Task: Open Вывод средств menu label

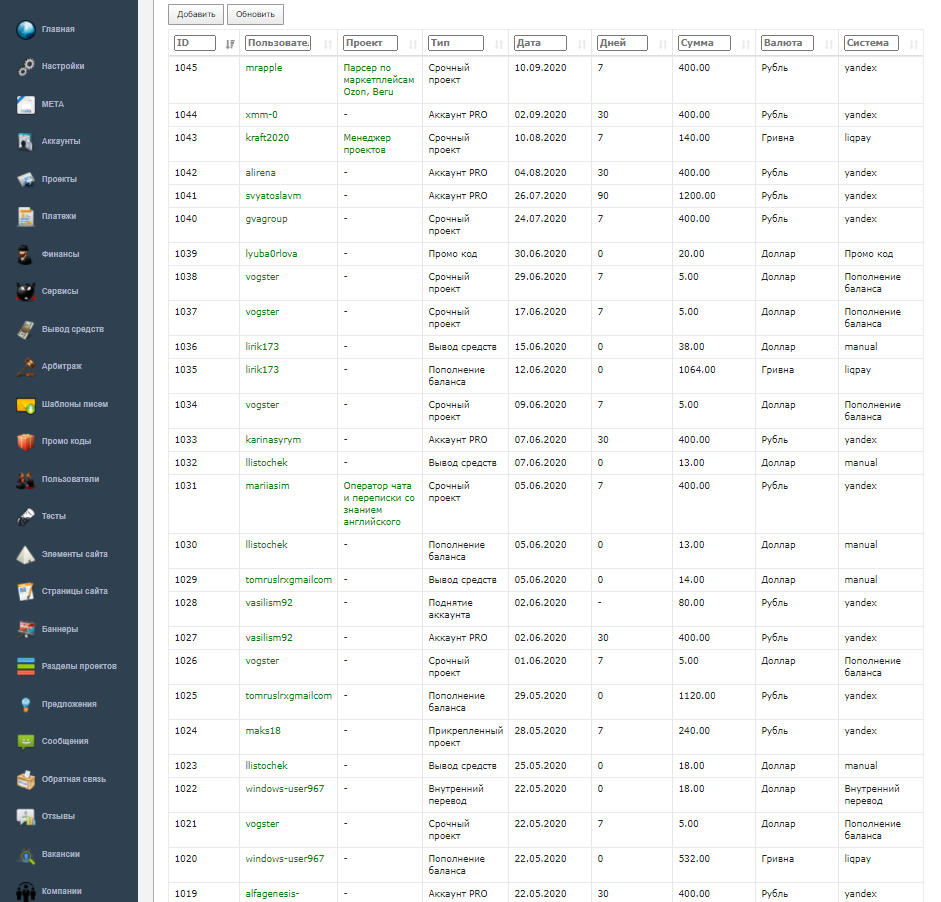Action: (x=73, y=329)
